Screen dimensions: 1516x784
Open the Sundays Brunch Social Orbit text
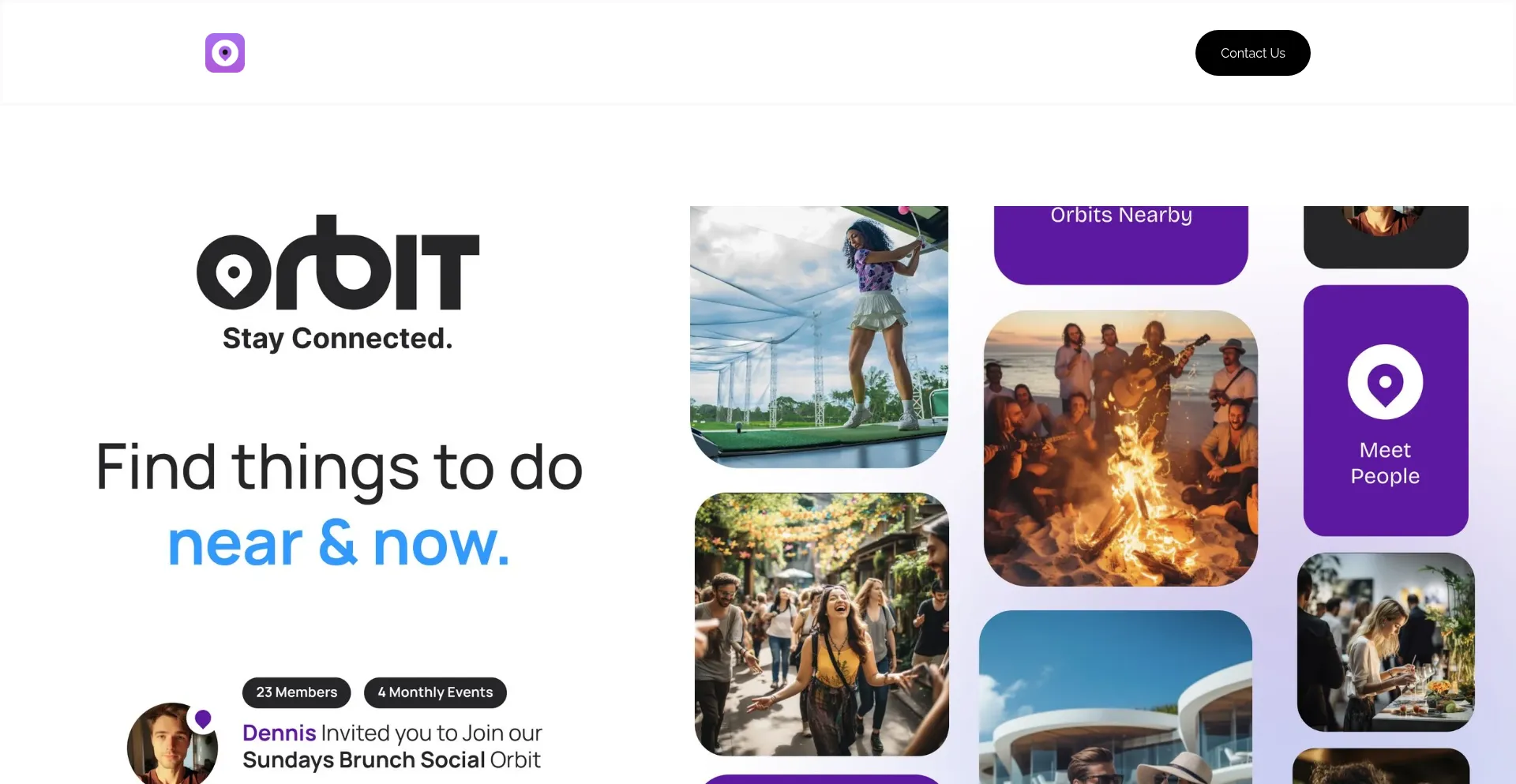click(x=392, y=760)
